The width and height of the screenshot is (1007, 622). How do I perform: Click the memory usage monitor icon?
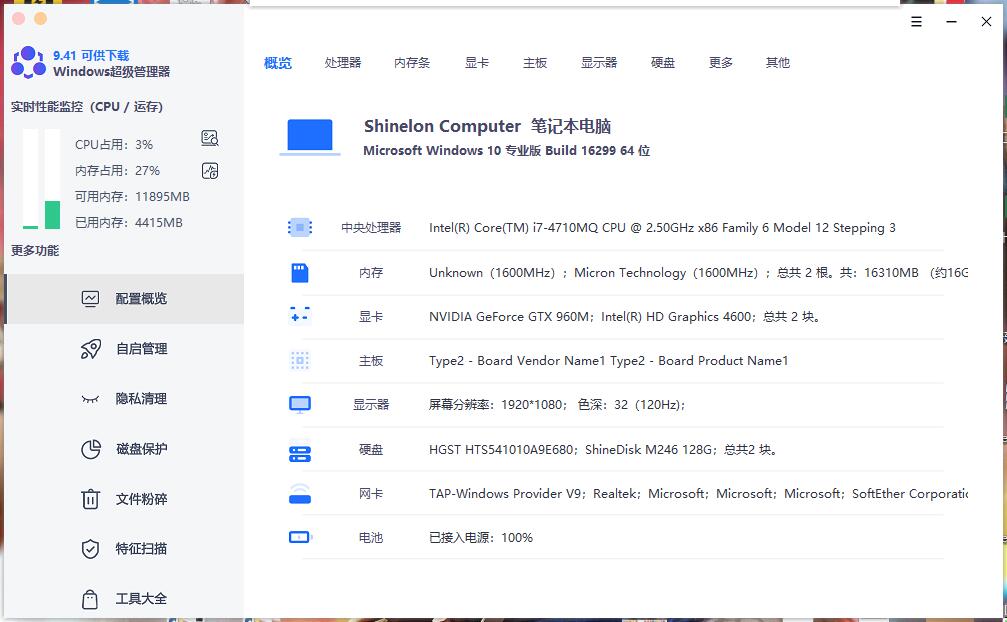(209, 170)
